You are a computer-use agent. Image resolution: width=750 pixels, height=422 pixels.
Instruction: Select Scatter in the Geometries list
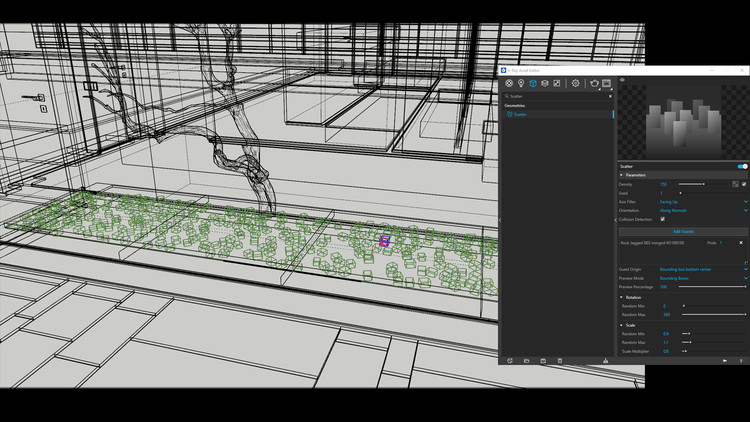click(521, 114)
